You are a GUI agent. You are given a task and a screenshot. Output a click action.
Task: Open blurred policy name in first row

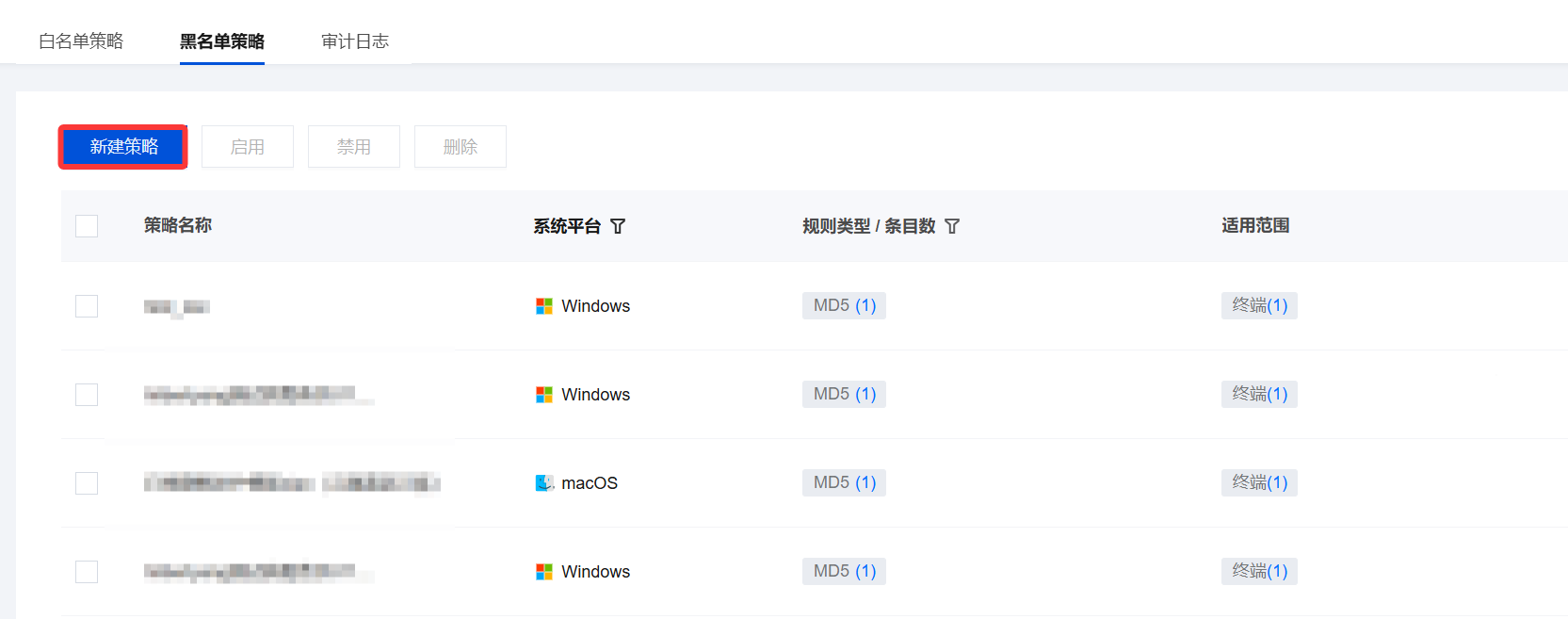(x=177, y=307)
